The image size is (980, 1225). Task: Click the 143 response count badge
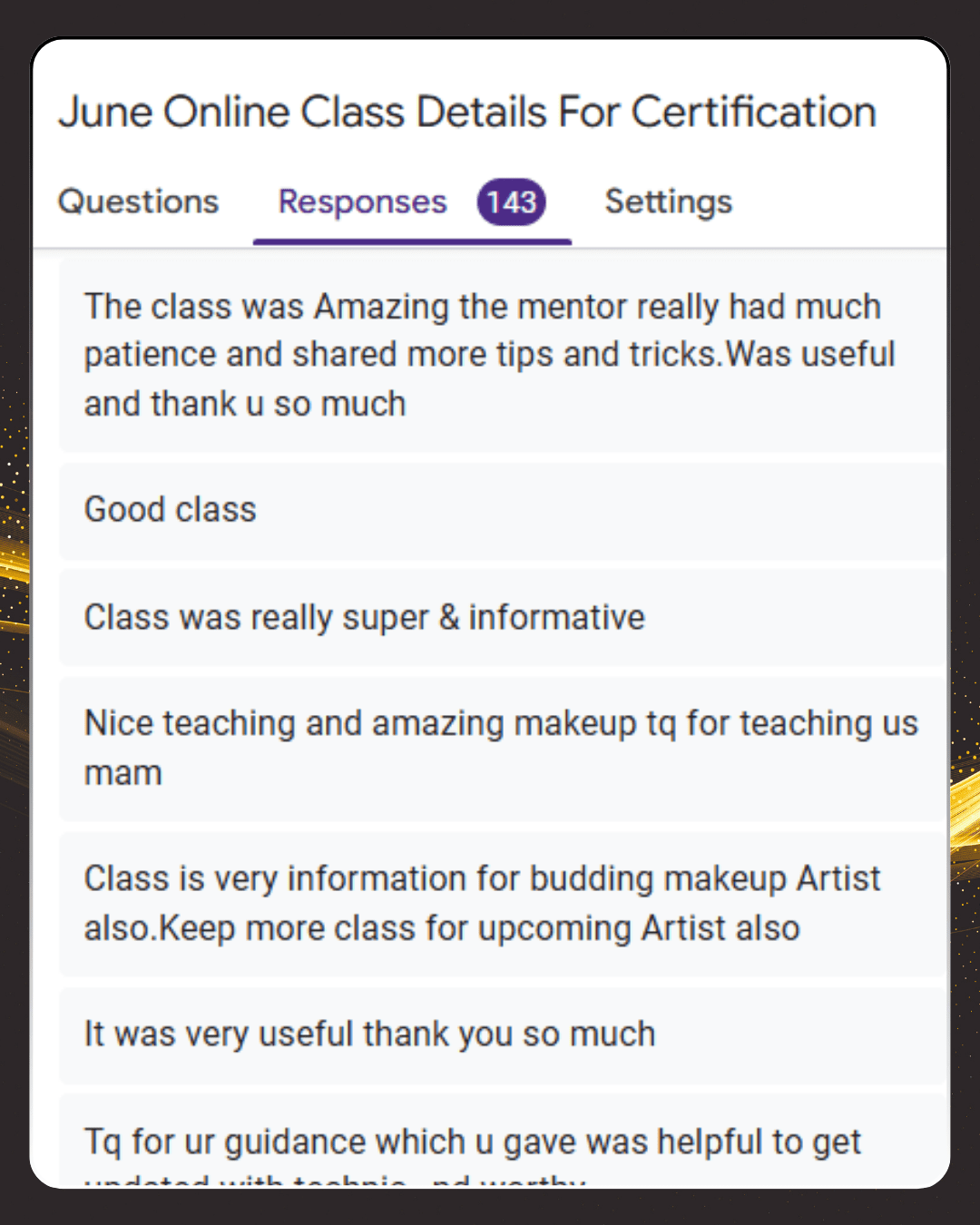pos(512,201)
